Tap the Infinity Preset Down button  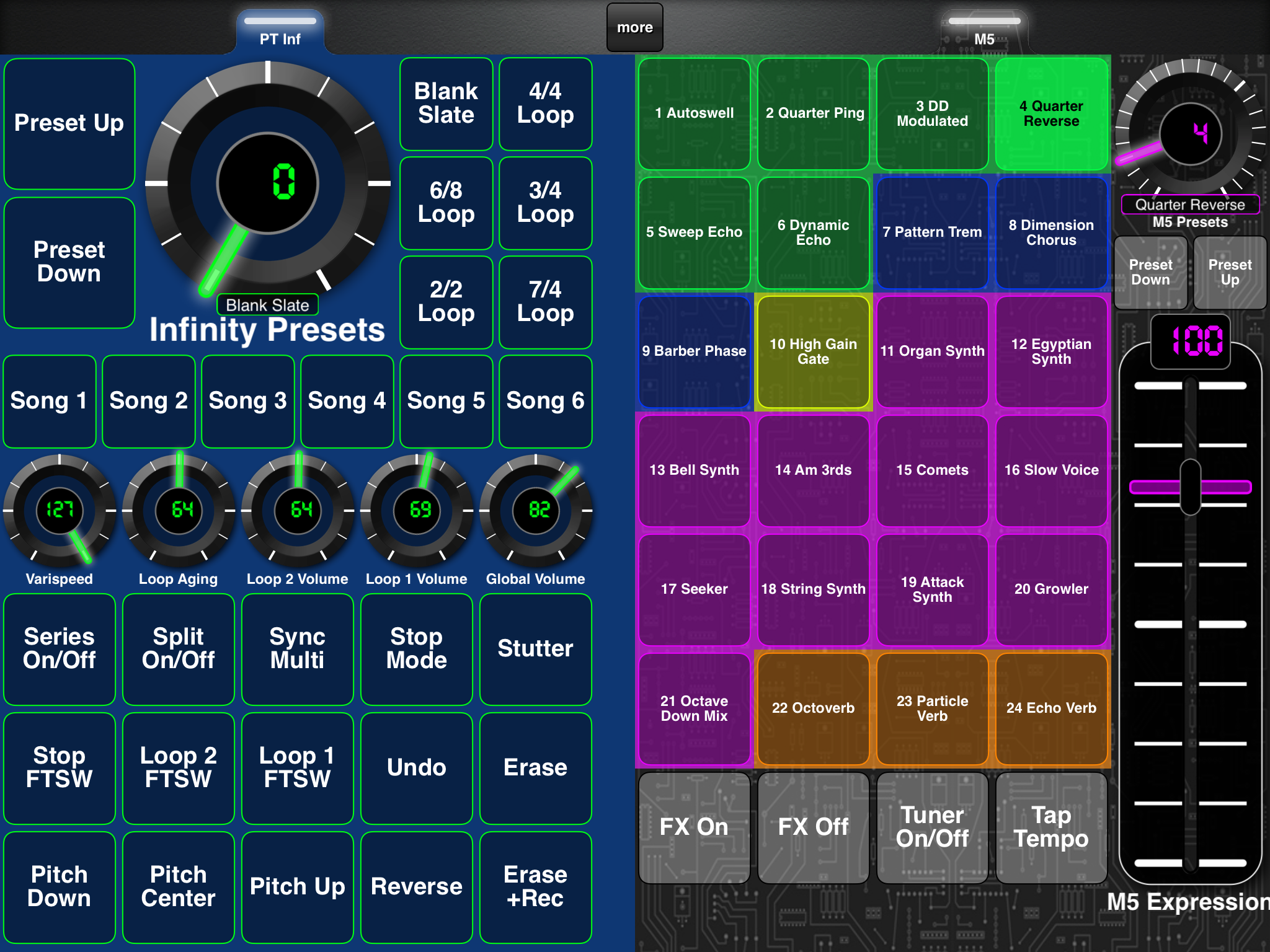pyautogui.click(x=69, y=262)
